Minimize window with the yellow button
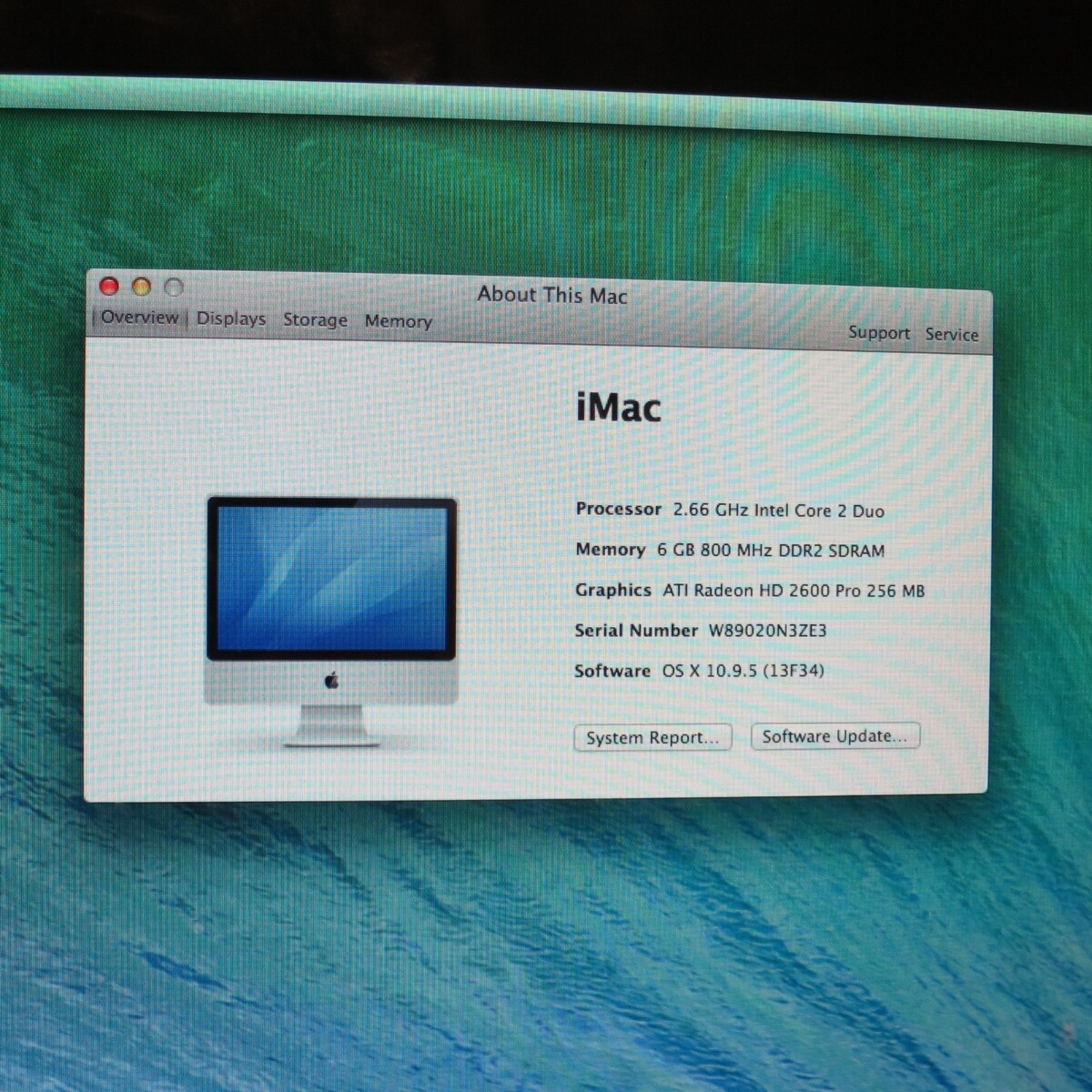Viewport: 1092px width, 1092px height. tap(141, 288)
